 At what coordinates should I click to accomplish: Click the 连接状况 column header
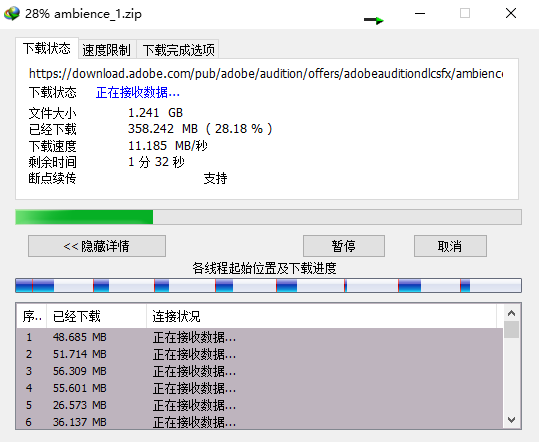[x=322, y=316]
